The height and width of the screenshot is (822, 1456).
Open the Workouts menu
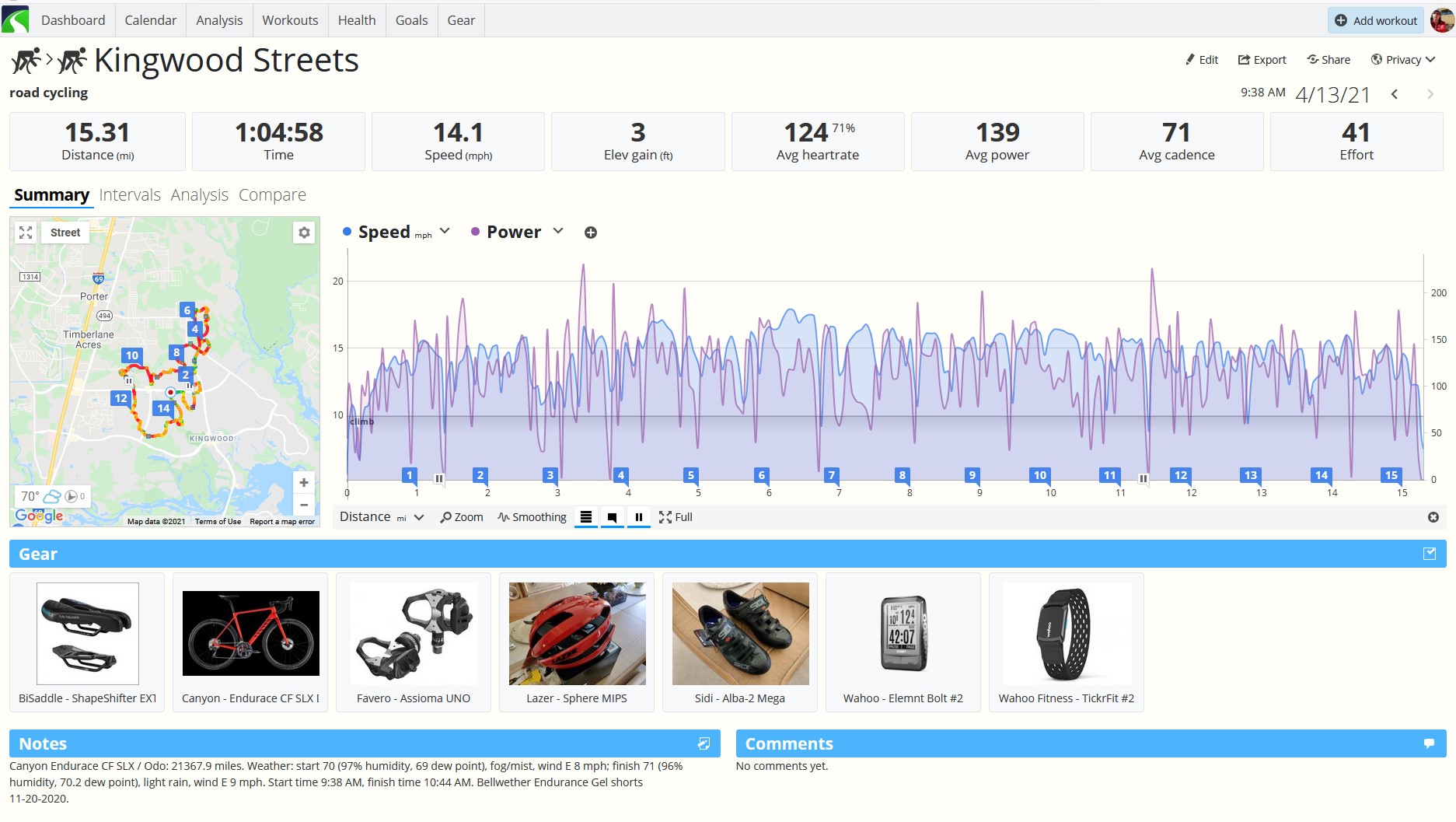point(290,20)
